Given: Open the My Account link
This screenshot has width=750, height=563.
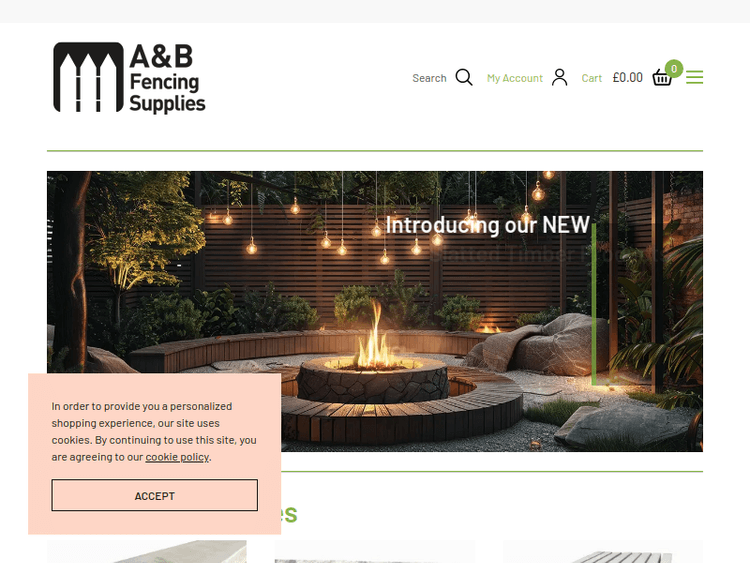Looking at the screenshot, I should click(x=515, y=78).
